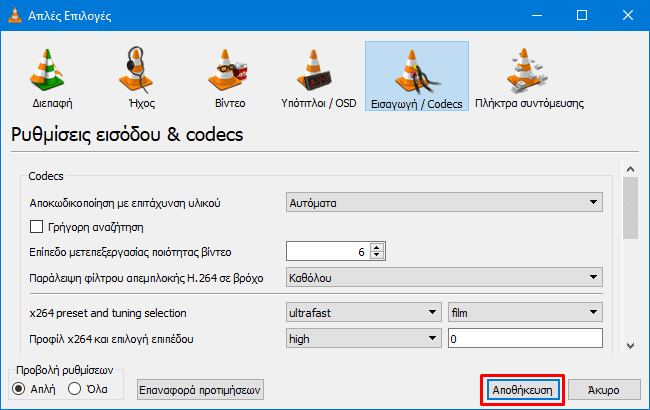Select the Απλή settings view radio button
This screenshot has width=650, height=410.
(x=19, y=389)
